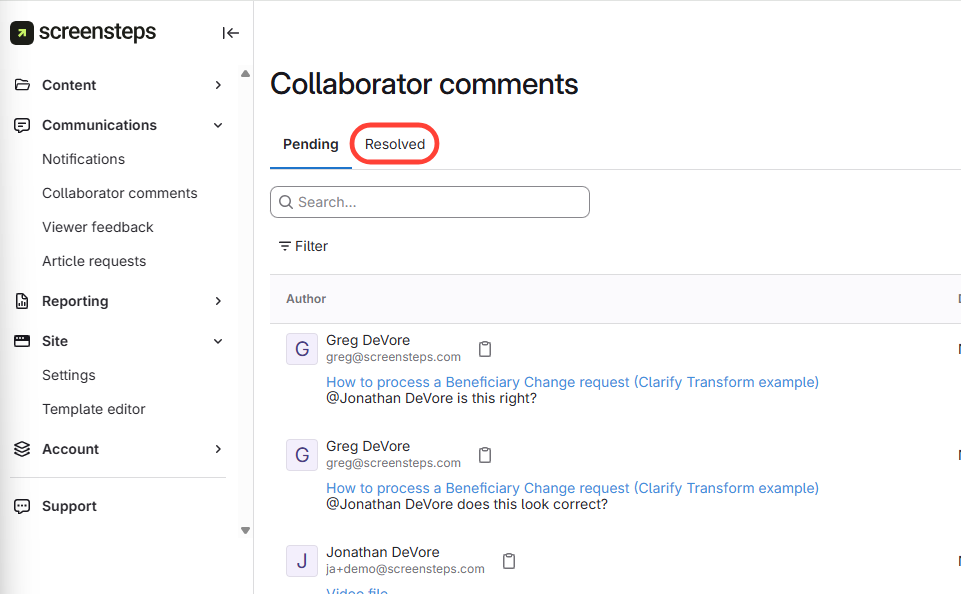
Task: Click the ScreenSteps logo
Action: [84, 32]
